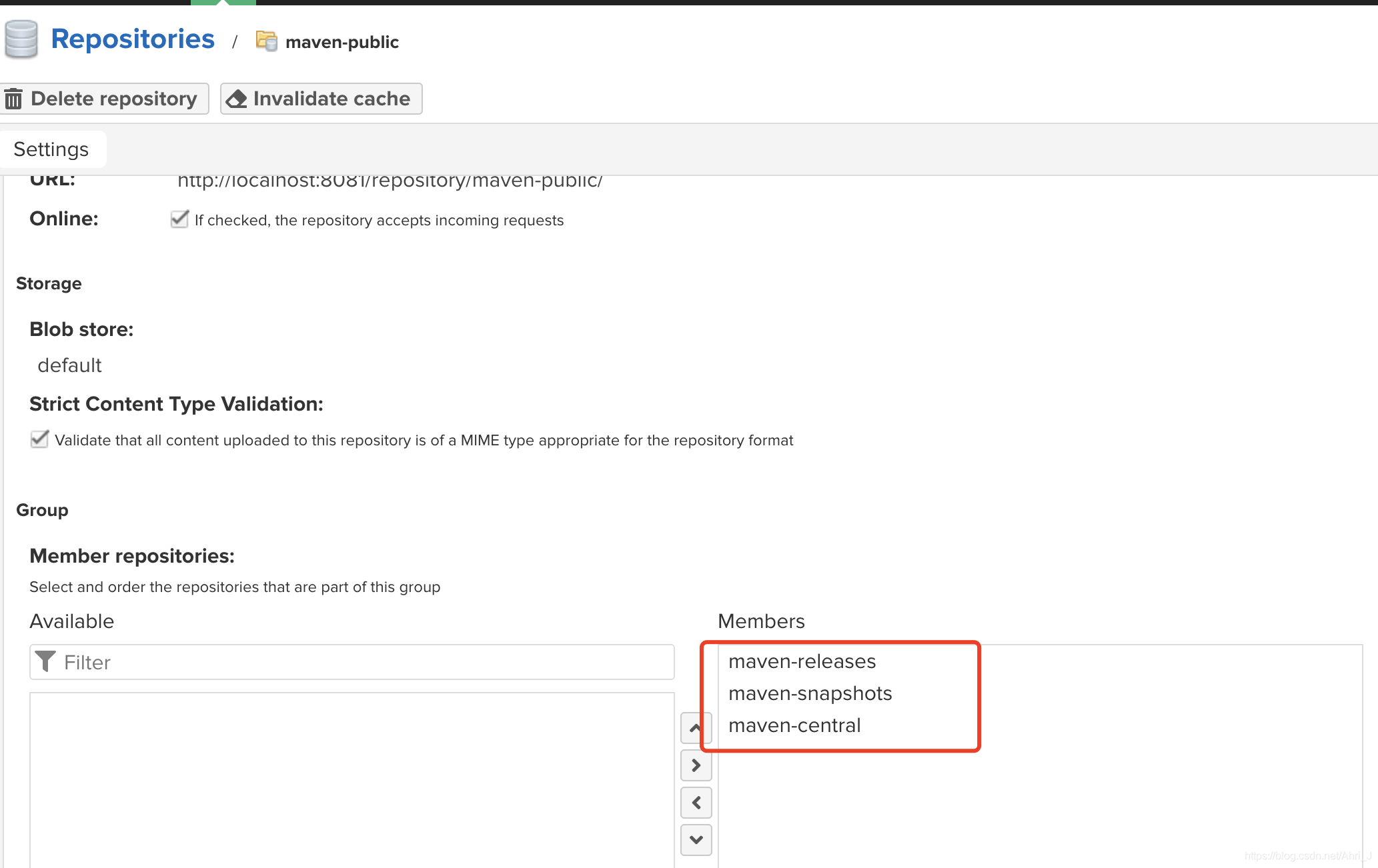Image resolution: width=1378 pixels, height=868 pixels.
Task: Move selected member up with arrow
Action: tap(696, 728)
